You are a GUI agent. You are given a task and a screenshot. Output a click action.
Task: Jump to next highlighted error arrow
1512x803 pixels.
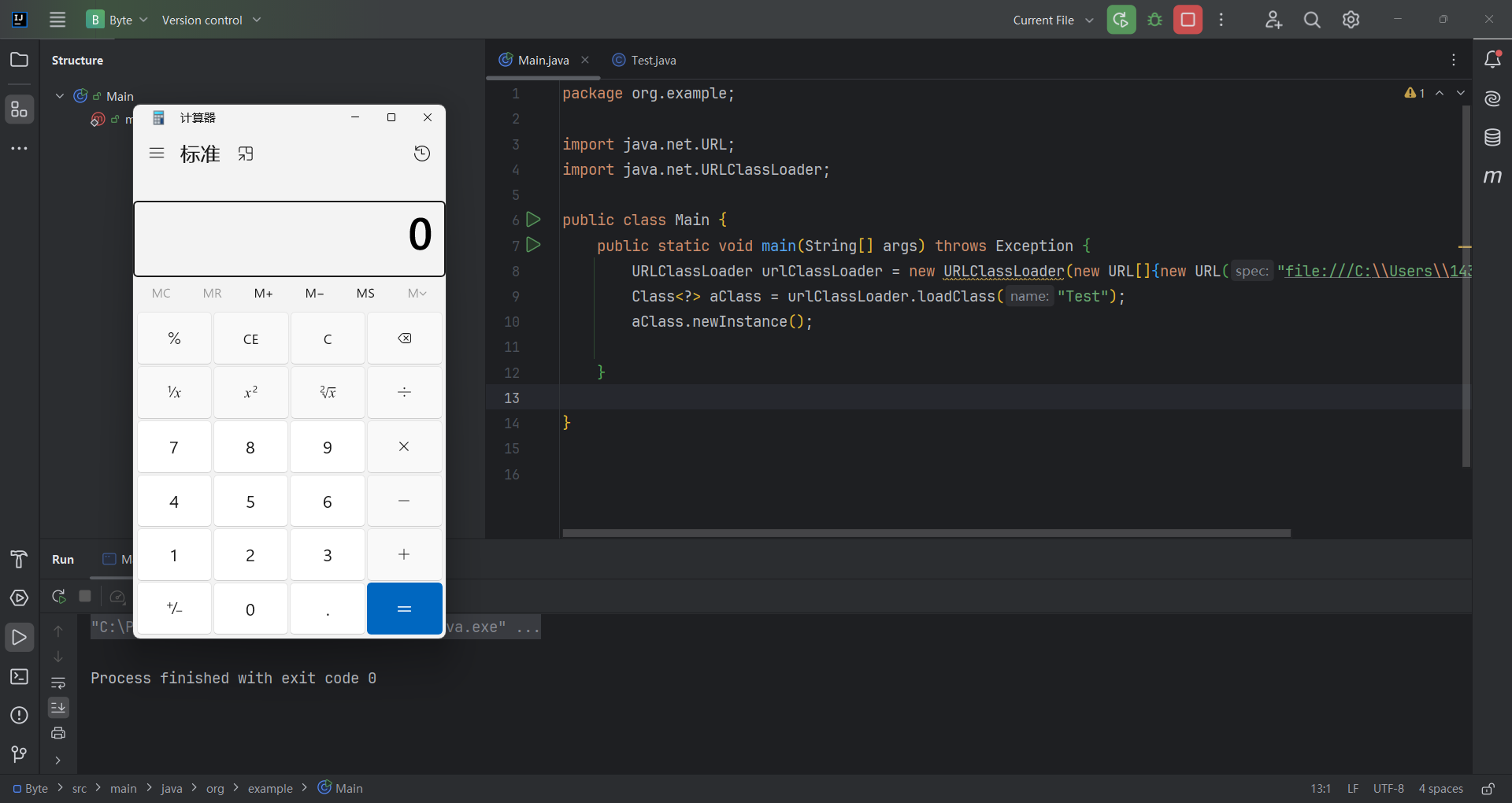[1461, 93]
